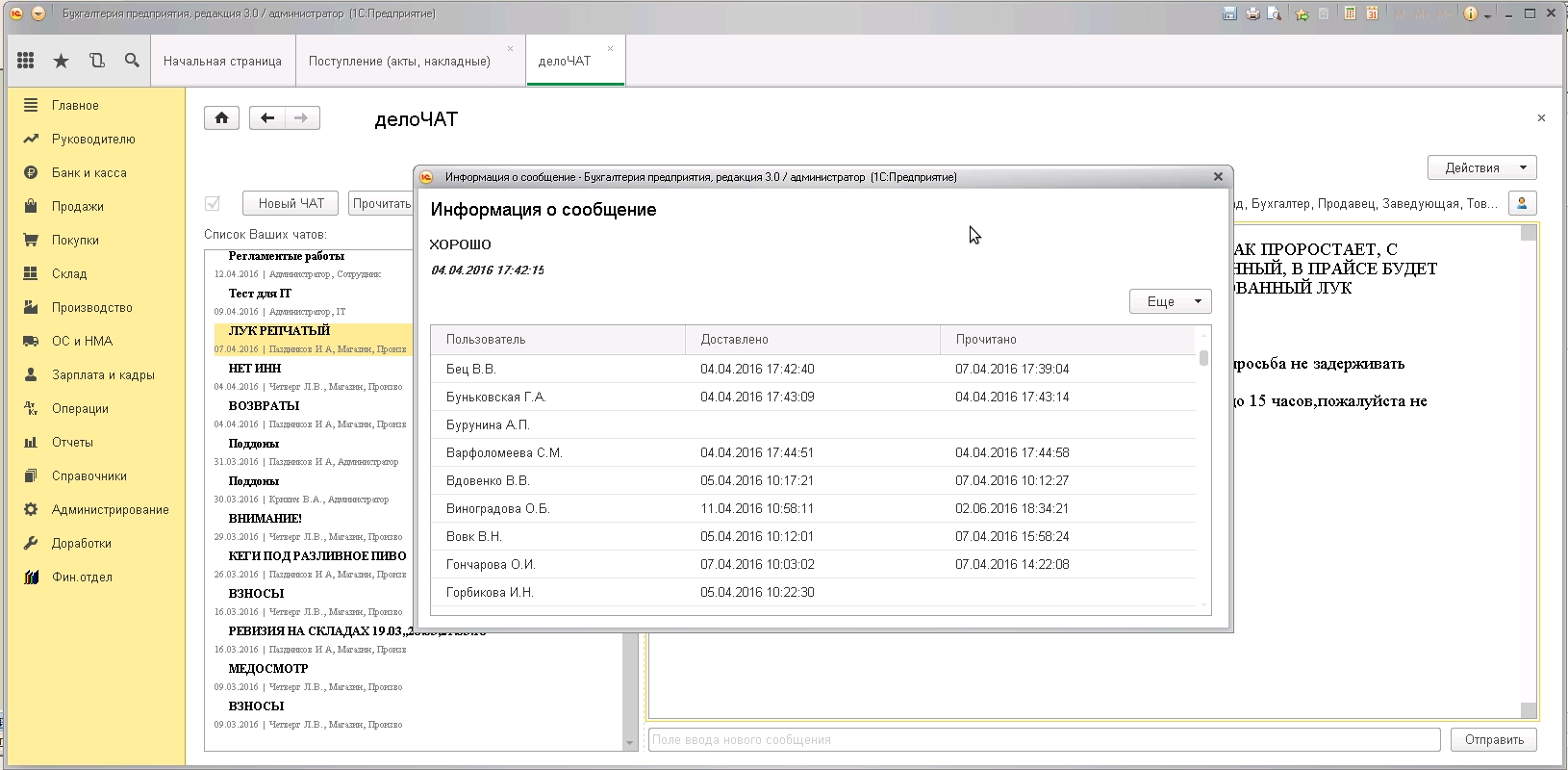This screenshot has width=1568, height=770.
Task: Open Продажи section in sidebar
Action: [78, 206]
